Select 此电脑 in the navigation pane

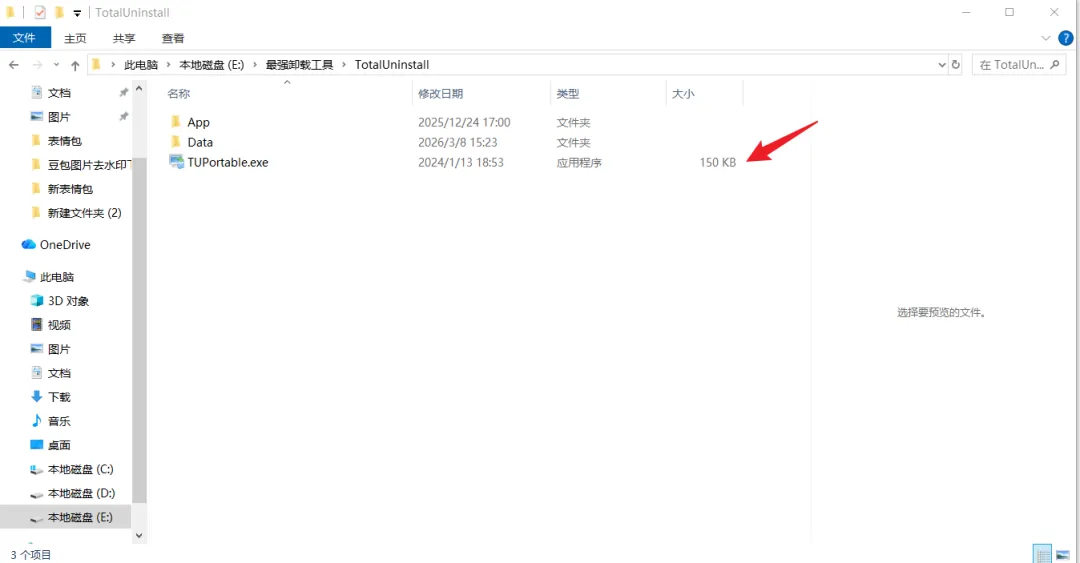pos(56,277)
